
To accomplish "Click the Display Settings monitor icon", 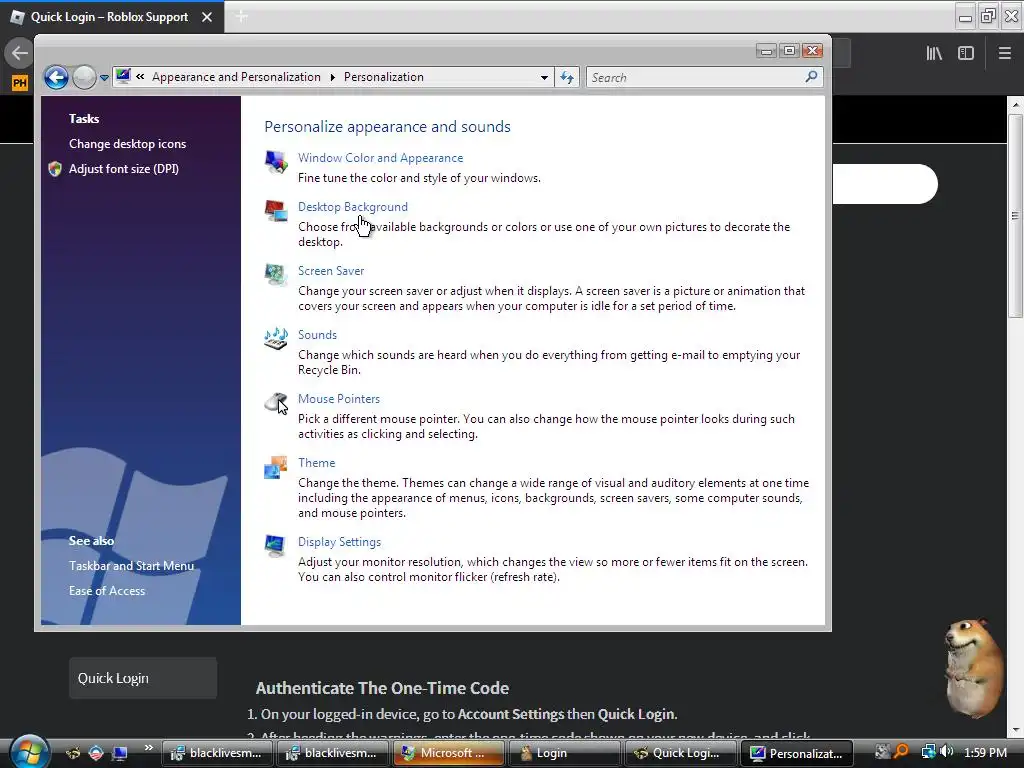I will point(275,545).
